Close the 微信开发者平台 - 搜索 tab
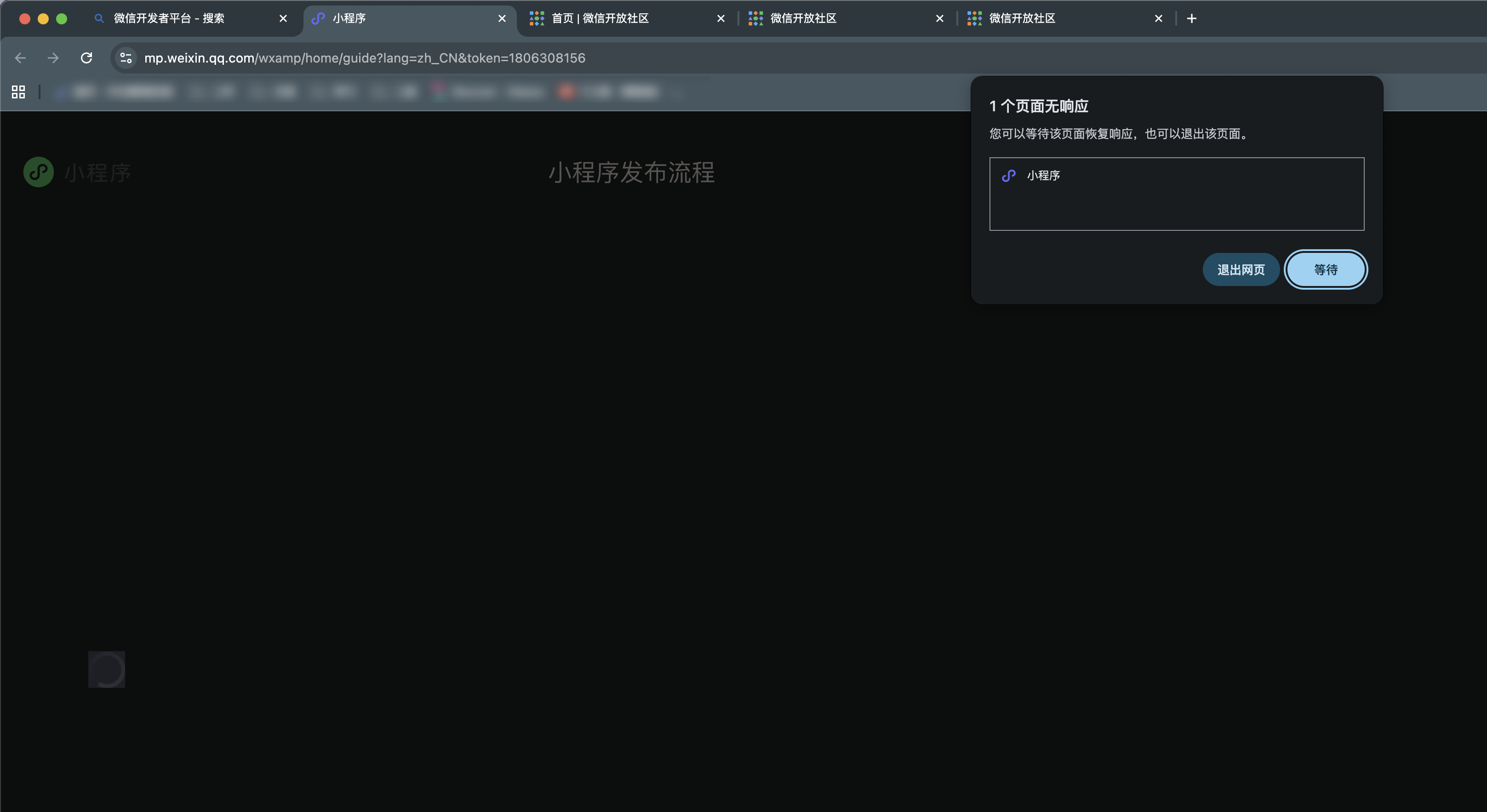This screenshot has height=812, width=1487. pyautogui.click(x=283, y=18)
